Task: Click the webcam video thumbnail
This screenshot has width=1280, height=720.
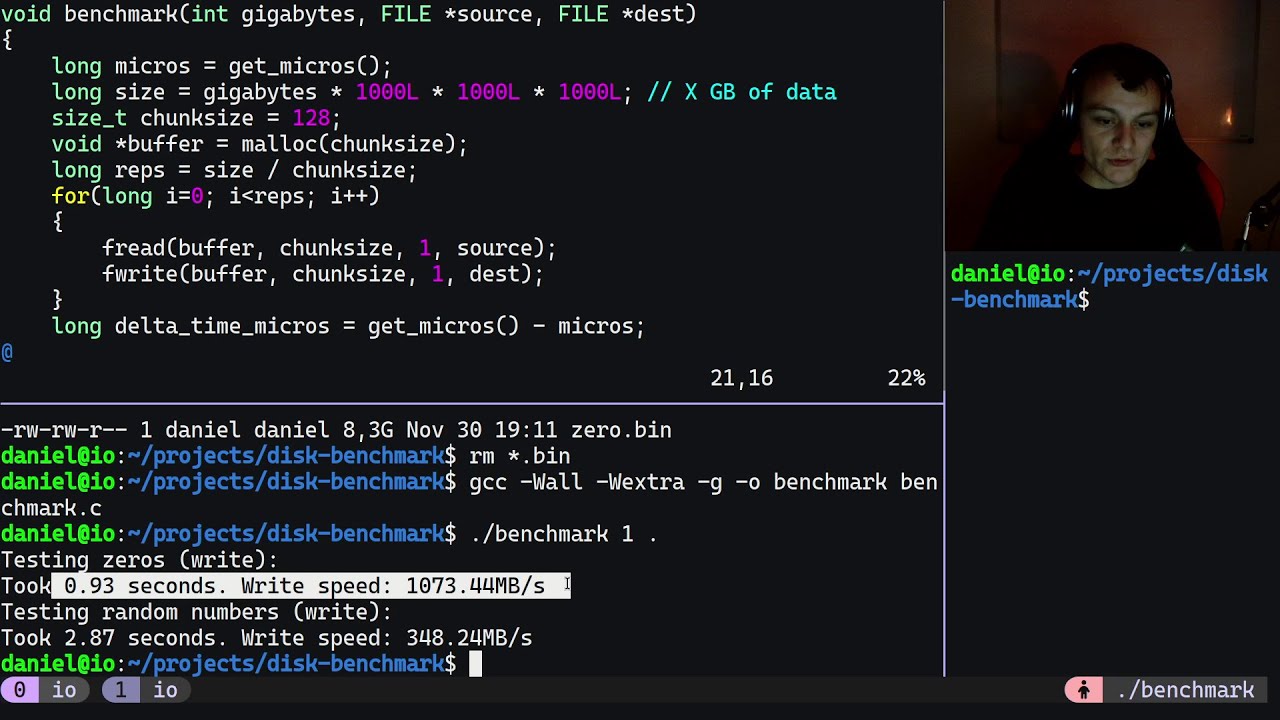Action: [1112, 125]
